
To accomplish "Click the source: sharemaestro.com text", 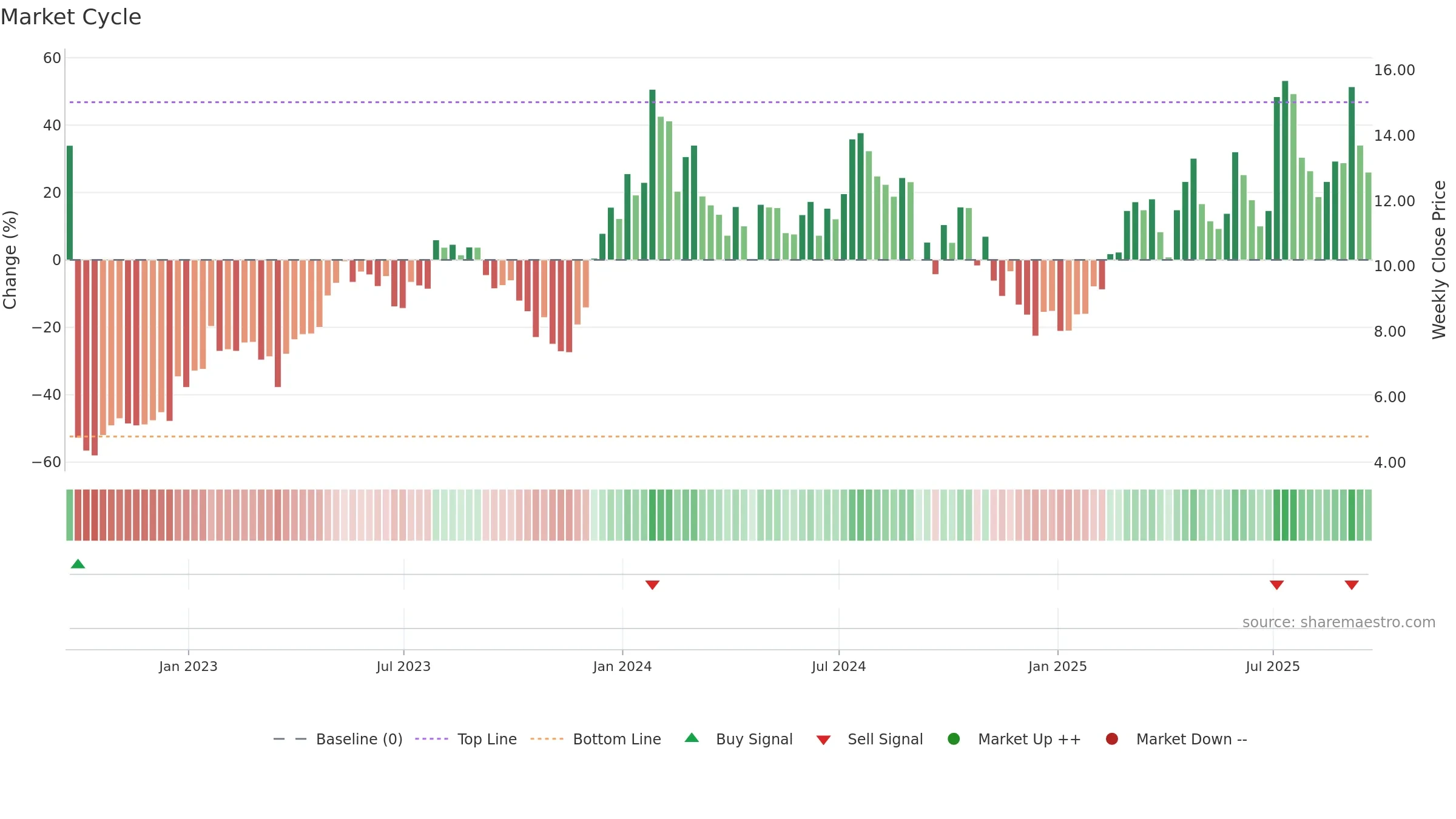I will [1339, 622].
